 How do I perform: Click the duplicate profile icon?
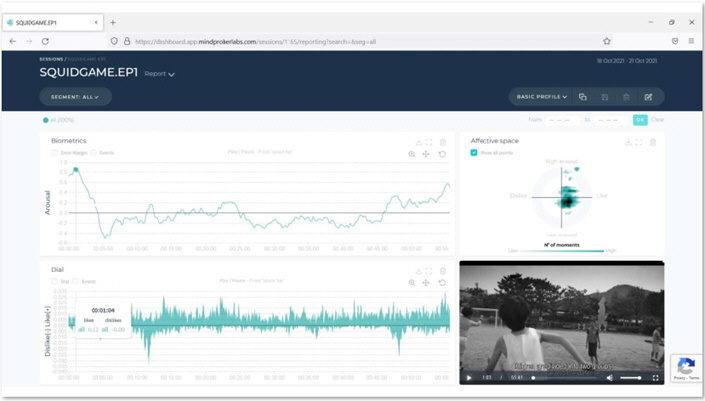[583, 97]
